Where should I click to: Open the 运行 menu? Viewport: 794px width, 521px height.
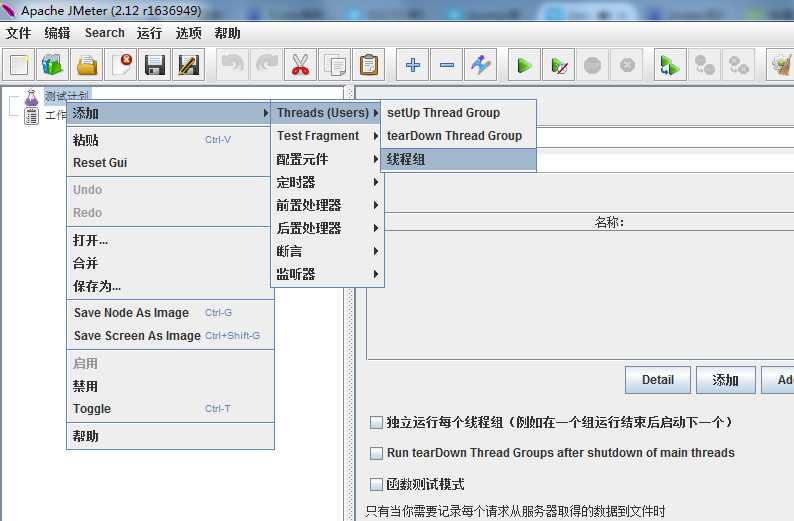click(149, 33)
